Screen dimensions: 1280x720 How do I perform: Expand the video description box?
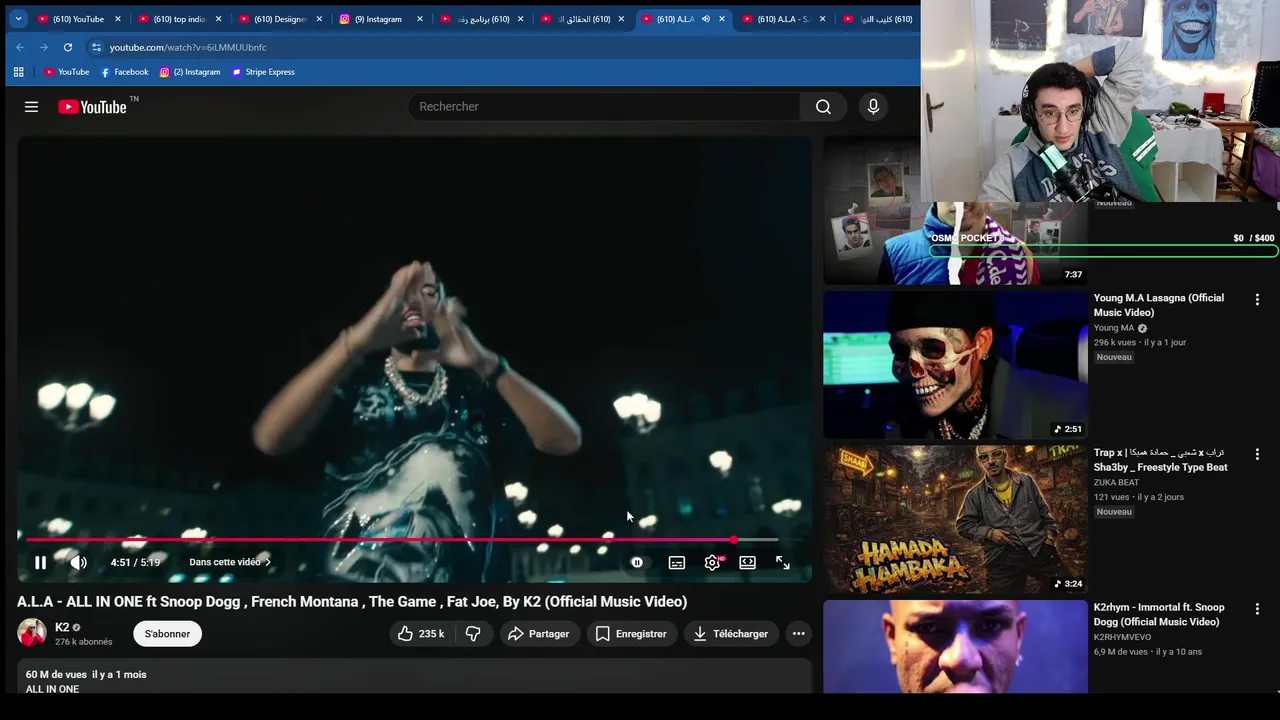click(x=414, y=677)
